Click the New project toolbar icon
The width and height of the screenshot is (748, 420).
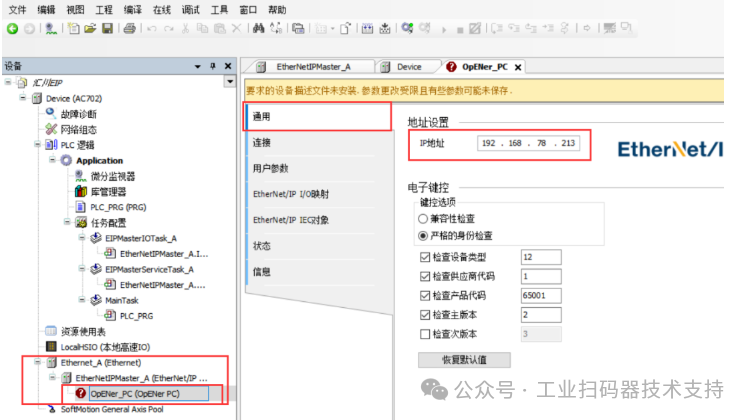[73, 29]
